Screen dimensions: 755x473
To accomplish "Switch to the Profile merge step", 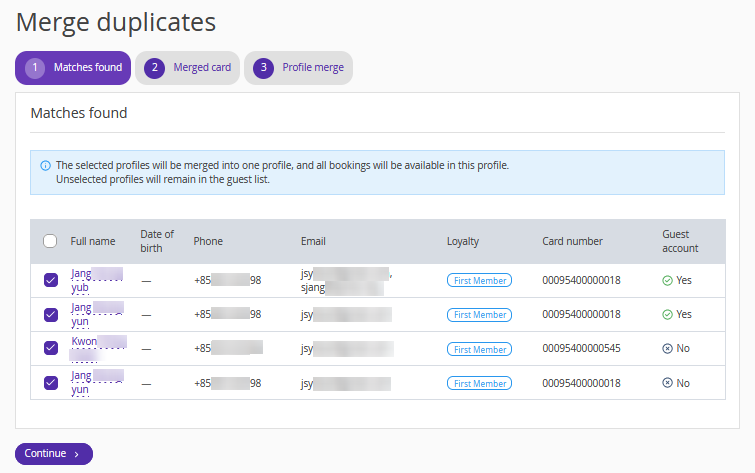I will click(312, 68).
